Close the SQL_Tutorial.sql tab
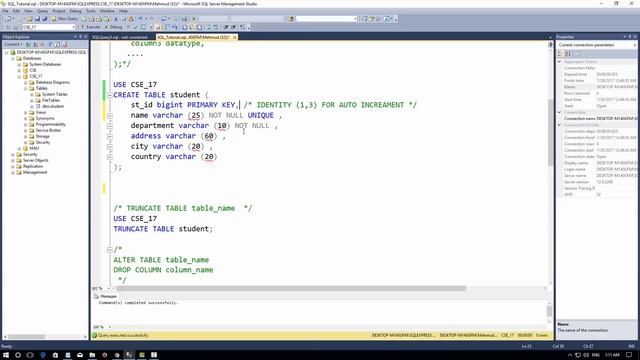 234,37
